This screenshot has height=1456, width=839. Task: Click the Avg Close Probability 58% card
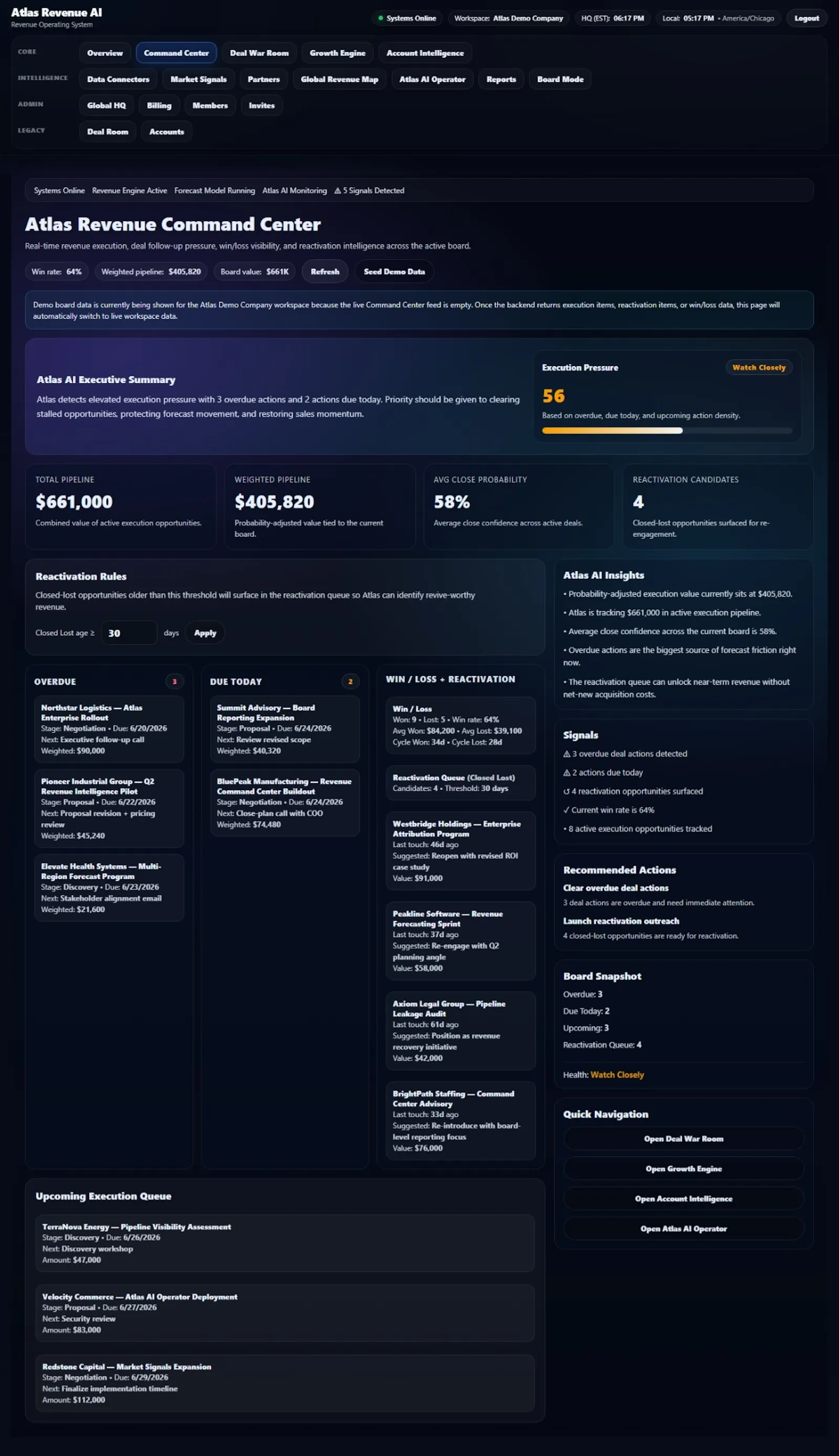click(x=519, y=506)
